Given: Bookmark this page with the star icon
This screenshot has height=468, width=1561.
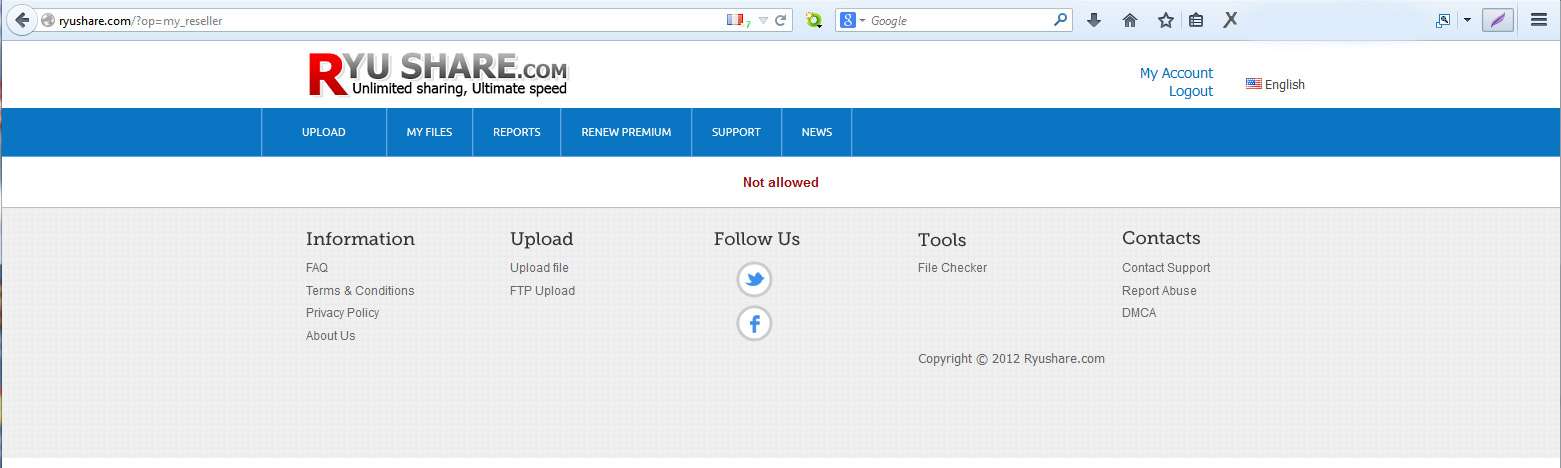Looking at the screenshot, I should coord(1165,20).
